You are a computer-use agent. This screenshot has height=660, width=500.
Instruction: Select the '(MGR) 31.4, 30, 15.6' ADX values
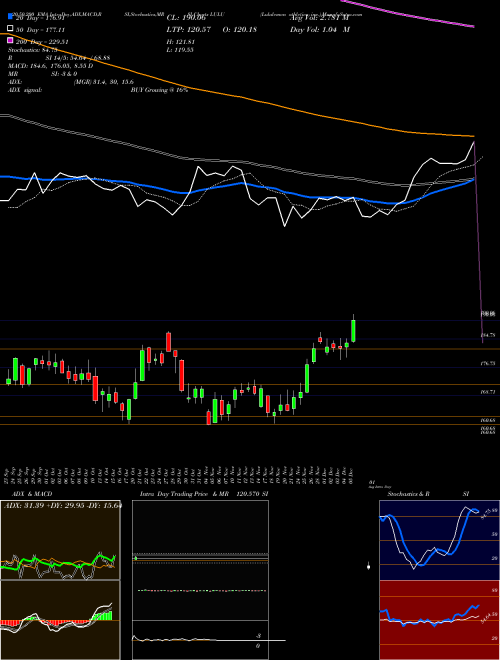click(104, 82)
